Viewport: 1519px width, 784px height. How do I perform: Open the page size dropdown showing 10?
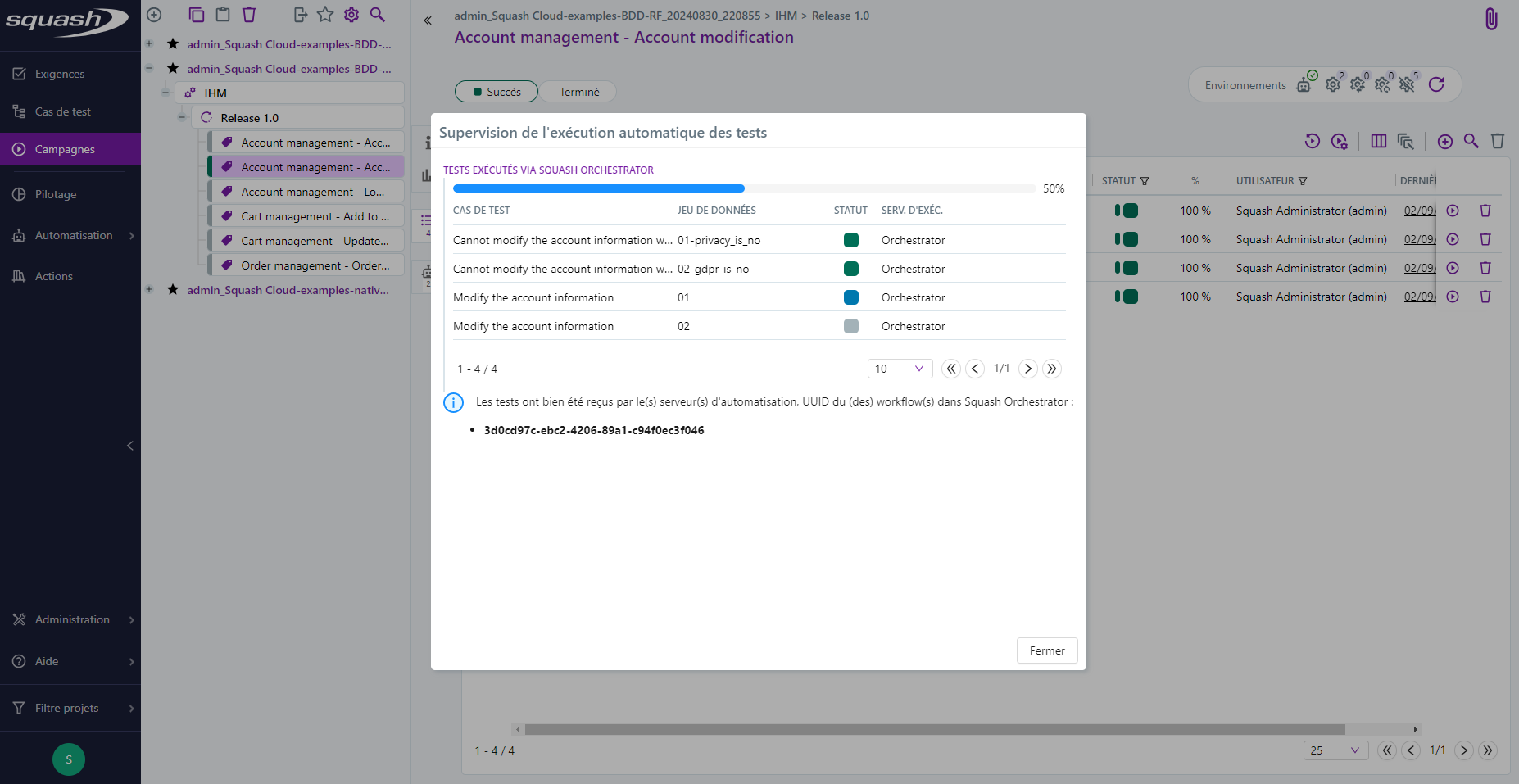tap(899, 369)
